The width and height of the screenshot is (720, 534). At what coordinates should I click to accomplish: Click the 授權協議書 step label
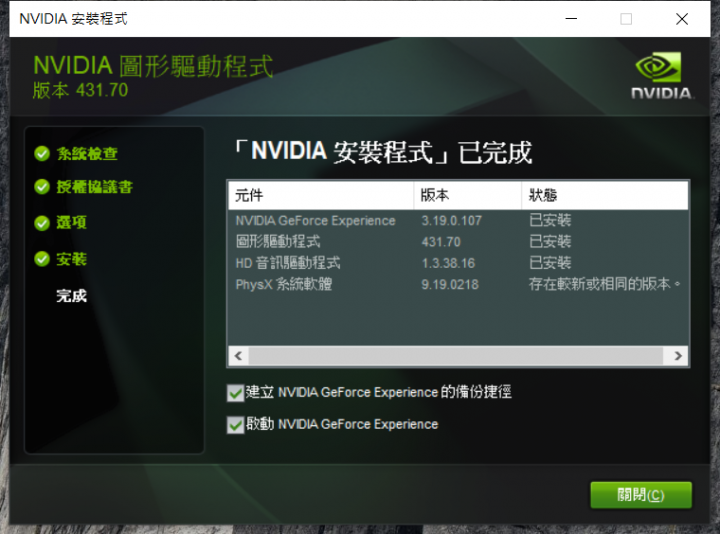point(95,187)
